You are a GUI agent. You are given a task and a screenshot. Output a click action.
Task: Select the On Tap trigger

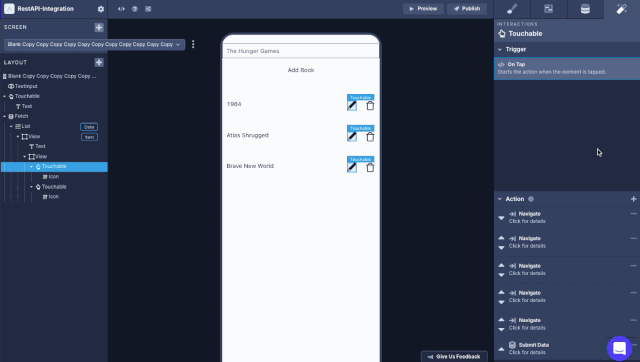tap(567, 68)
